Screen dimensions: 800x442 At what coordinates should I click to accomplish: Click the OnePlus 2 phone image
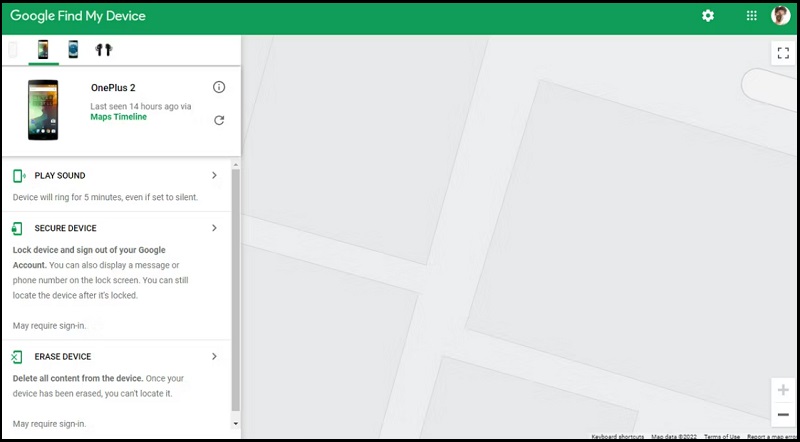point(43,110)
